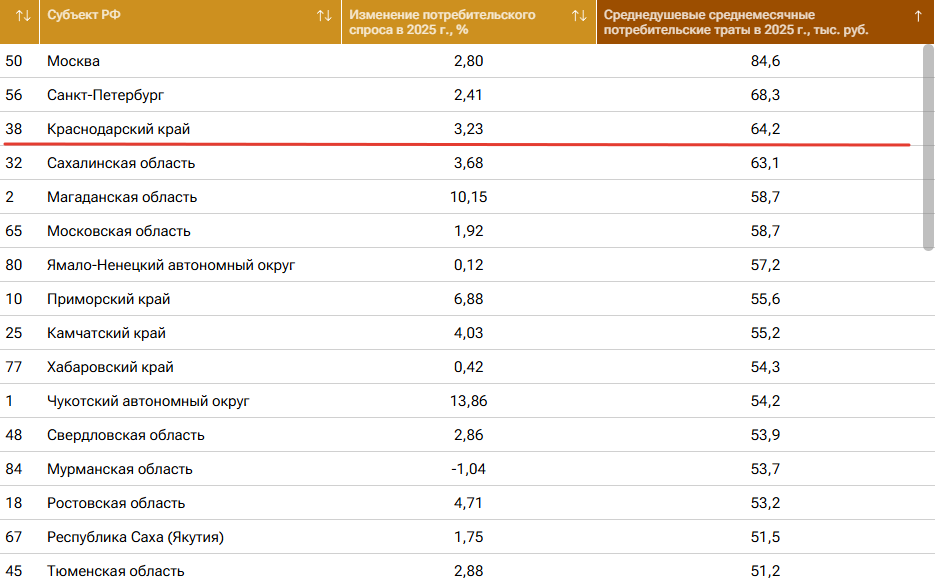The width and height of the screenshot is (945, 587).
Task: Click value 3,68 for Сахалинская область
Action: pos(469,163)
